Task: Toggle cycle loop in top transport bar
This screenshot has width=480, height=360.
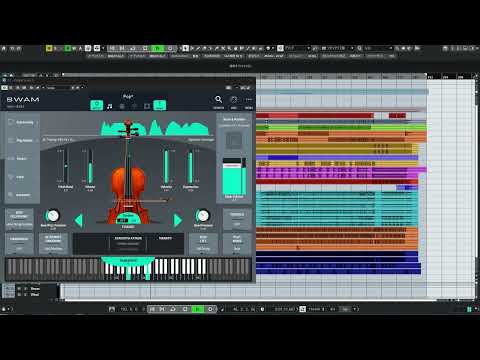Action: (133, 49)
